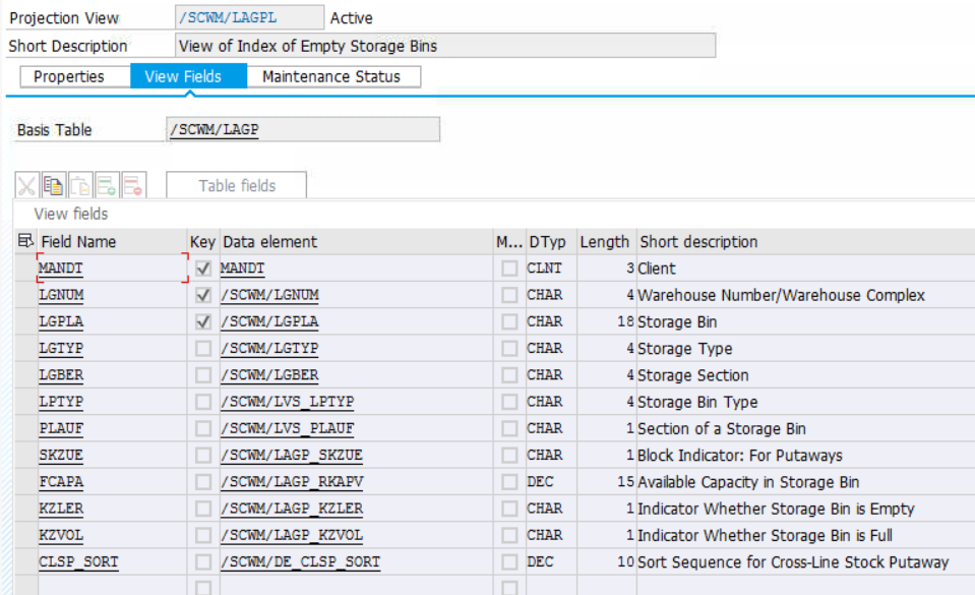The image size is (975, 595).
Task: Open table settings icon beside Field Name header
Action: [x=25, y=241]
